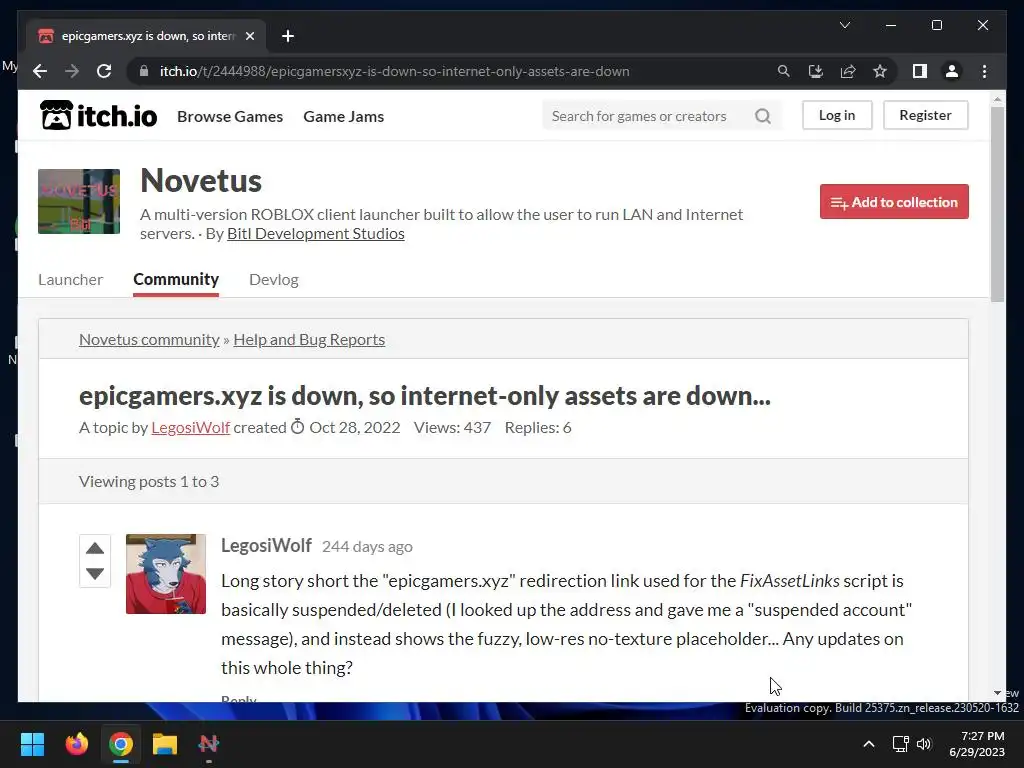This screenshot has height=768, width=1024.
Task: Open File Explorer from the taskbar
Action: [165, 744]
